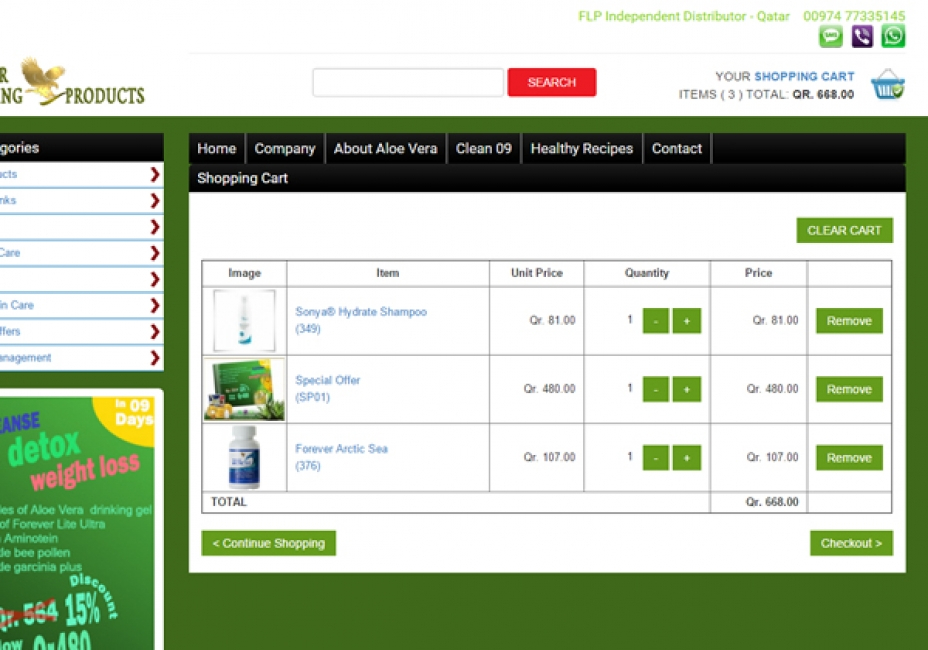
Task: Expand the fifth, label-hidden category arrow
Action: (x=155, y=279)
